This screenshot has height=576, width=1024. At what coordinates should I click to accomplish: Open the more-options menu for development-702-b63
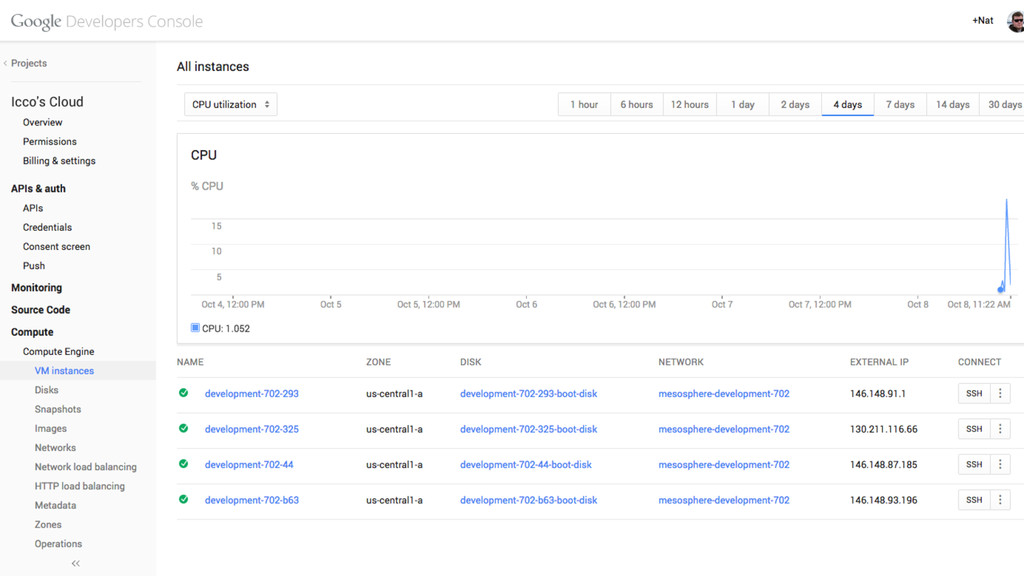coord(1000,500)
